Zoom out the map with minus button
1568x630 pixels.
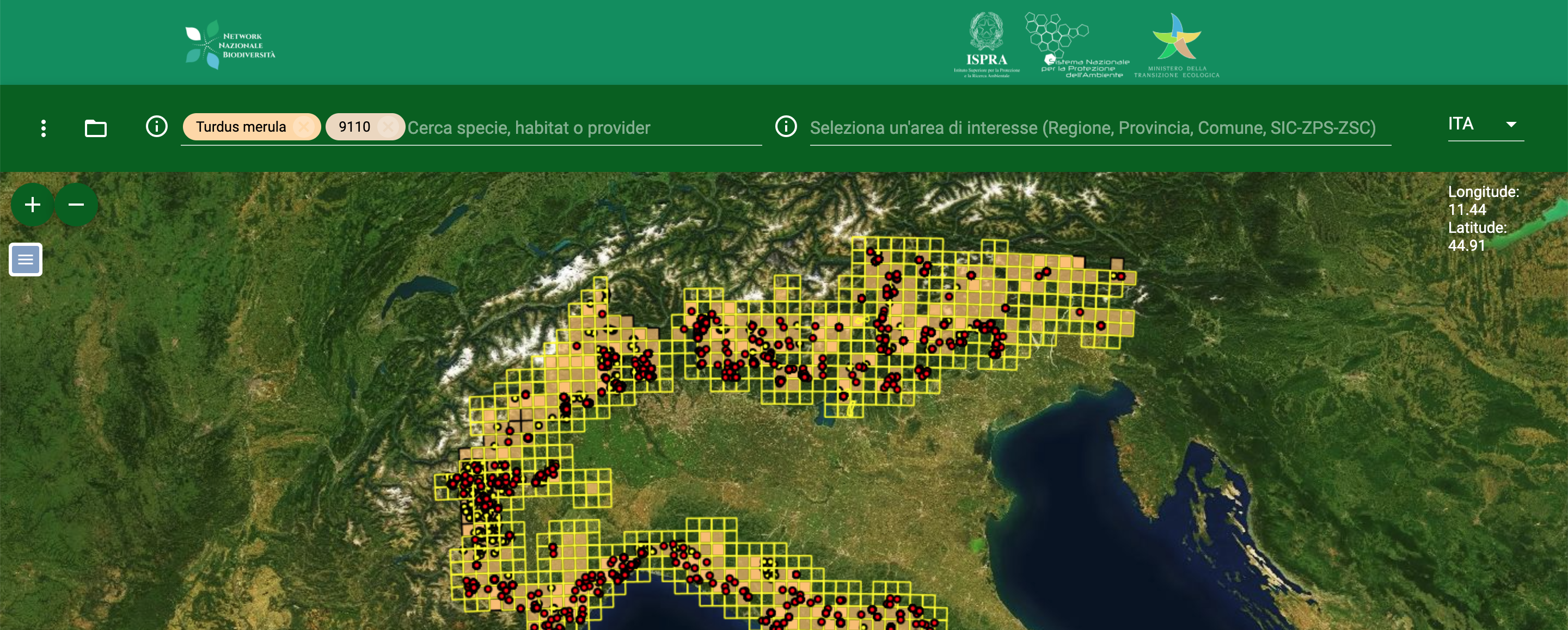coord(76,205)
